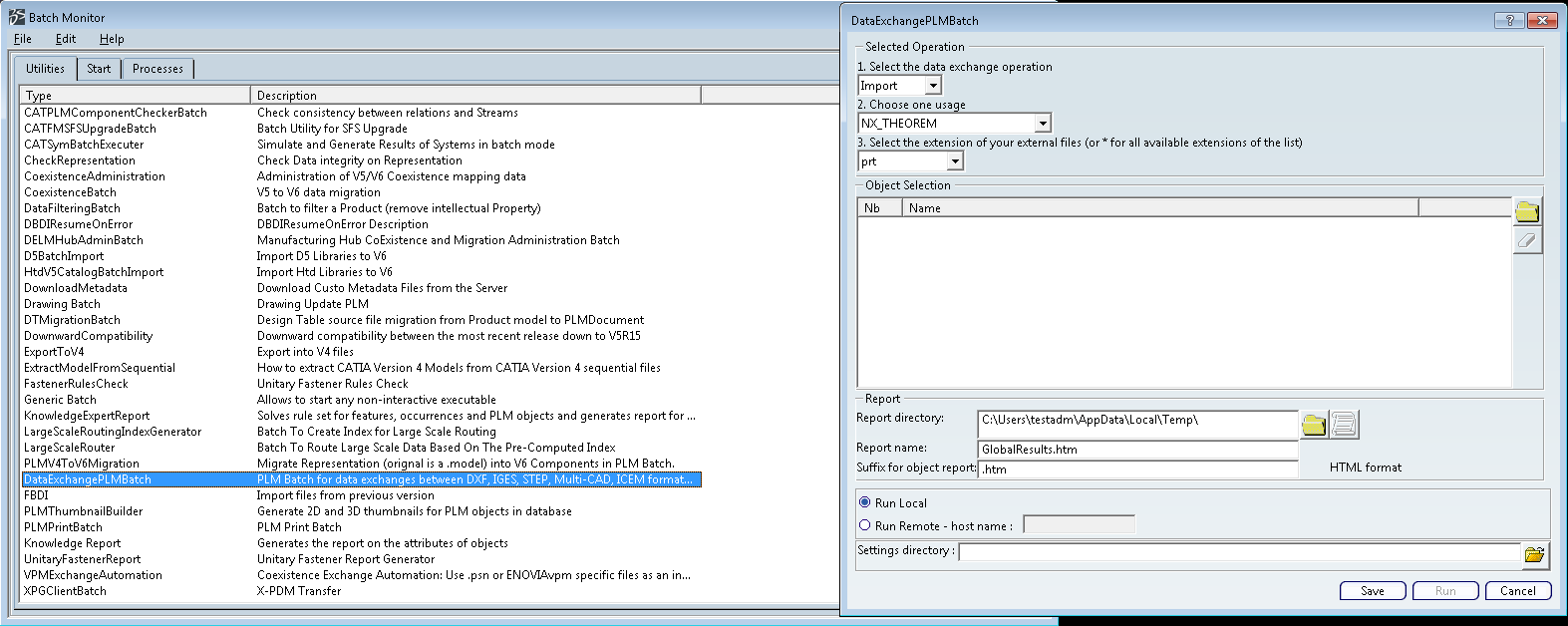
Task: Click the Save button
Action: tap(1373, 591)
